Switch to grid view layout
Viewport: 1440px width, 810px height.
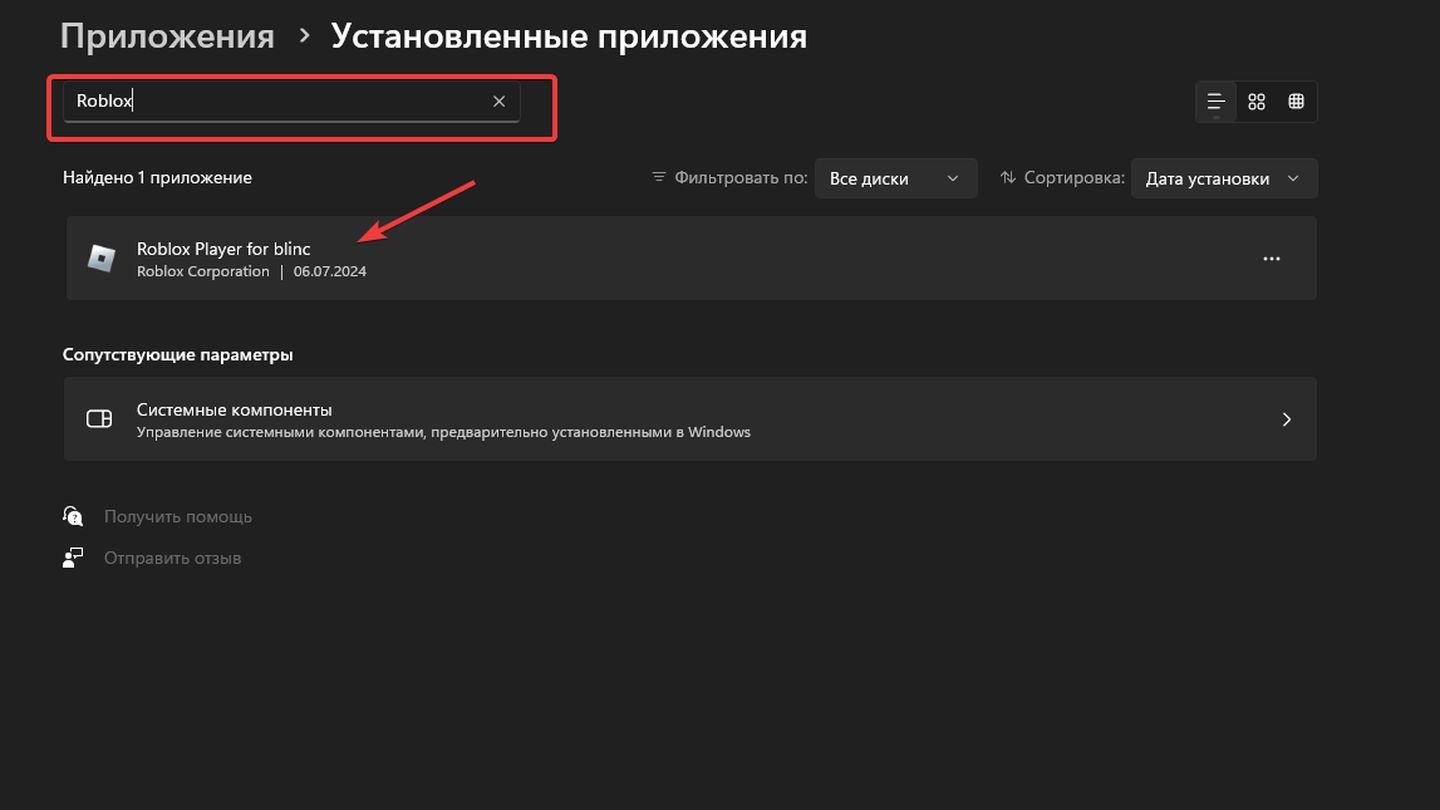click(x=1257, y=101)
